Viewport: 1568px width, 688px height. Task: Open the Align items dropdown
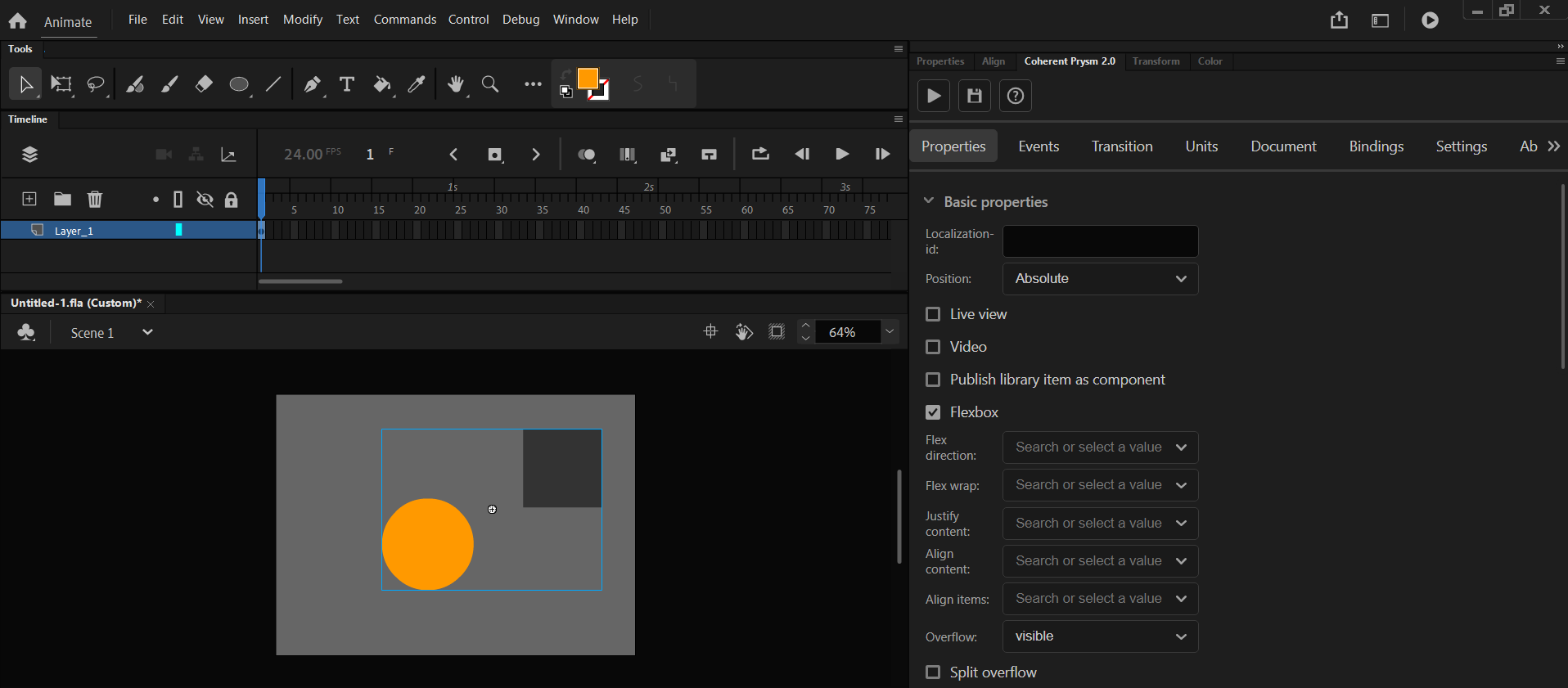[1101, 599]
